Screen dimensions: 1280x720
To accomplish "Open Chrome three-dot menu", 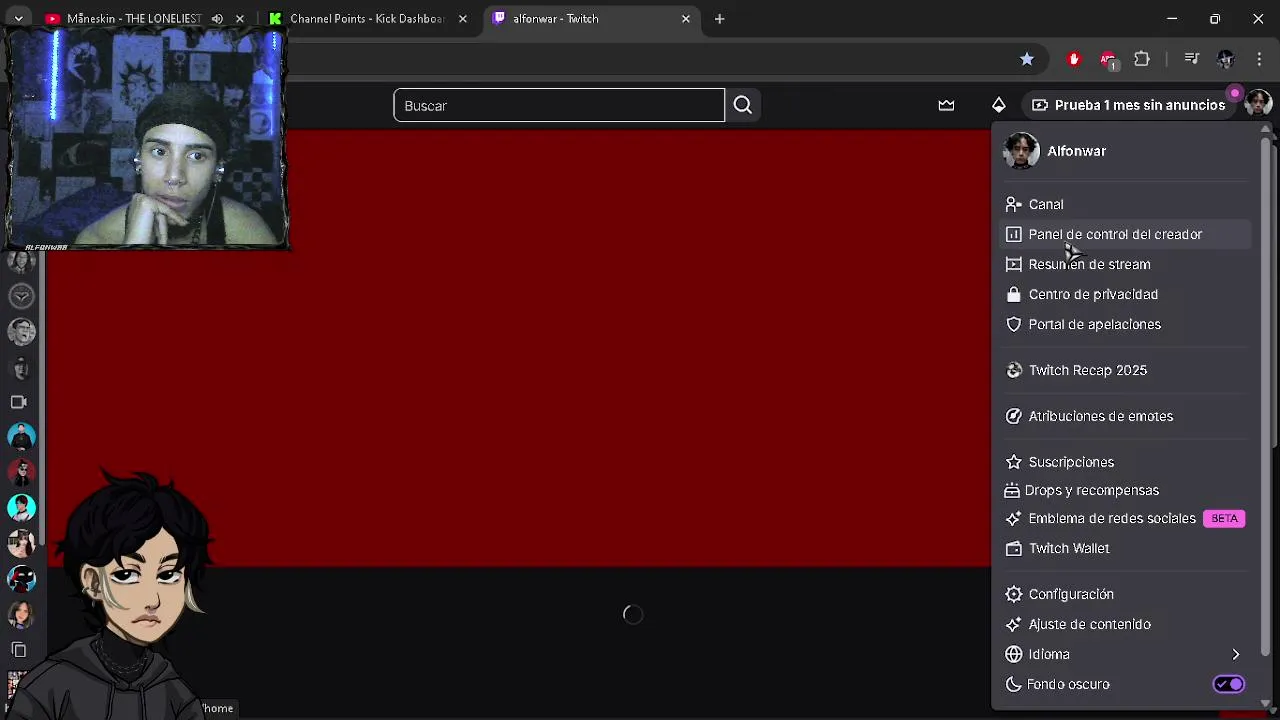I will [x=1259, y=59].
